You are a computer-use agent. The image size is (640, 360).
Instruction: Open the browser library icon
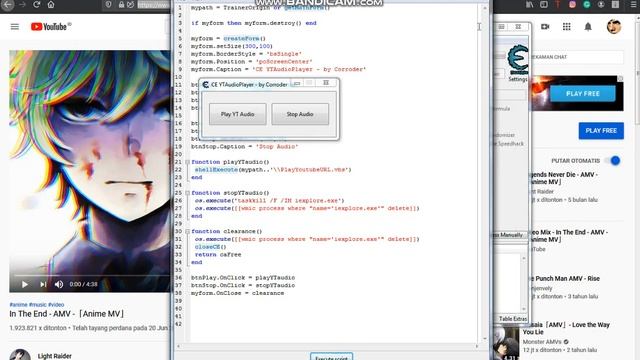tap(530, 4)
